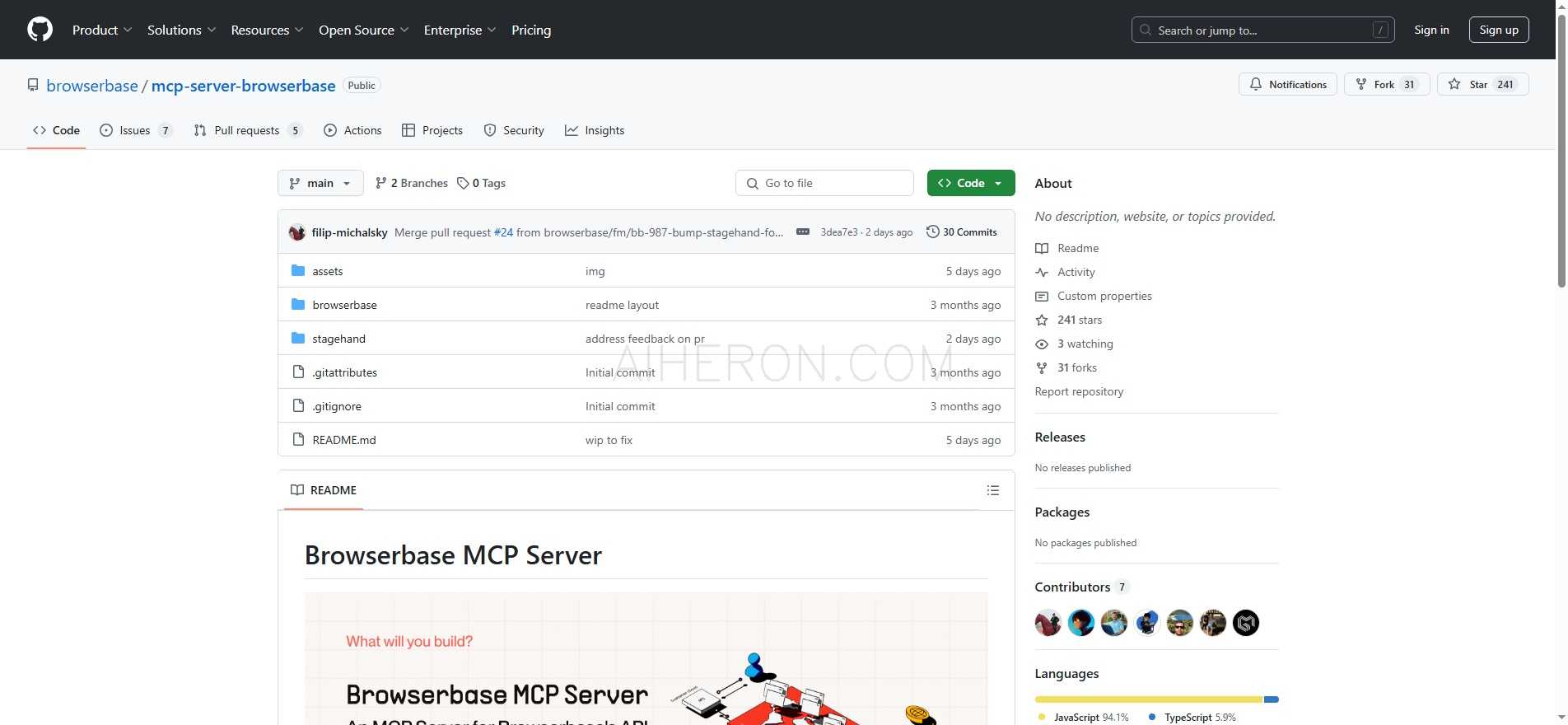Click the Sign up button

coord(1498,30)
